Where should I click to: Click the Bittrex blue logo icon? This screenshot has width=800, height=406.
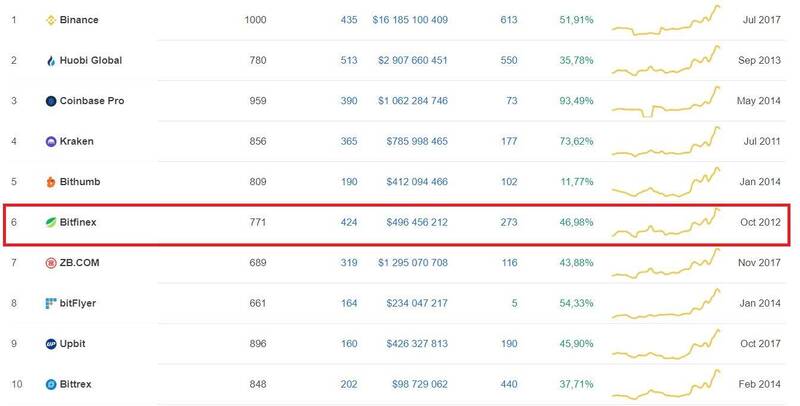pyautogui.click(x=51, y=384)
